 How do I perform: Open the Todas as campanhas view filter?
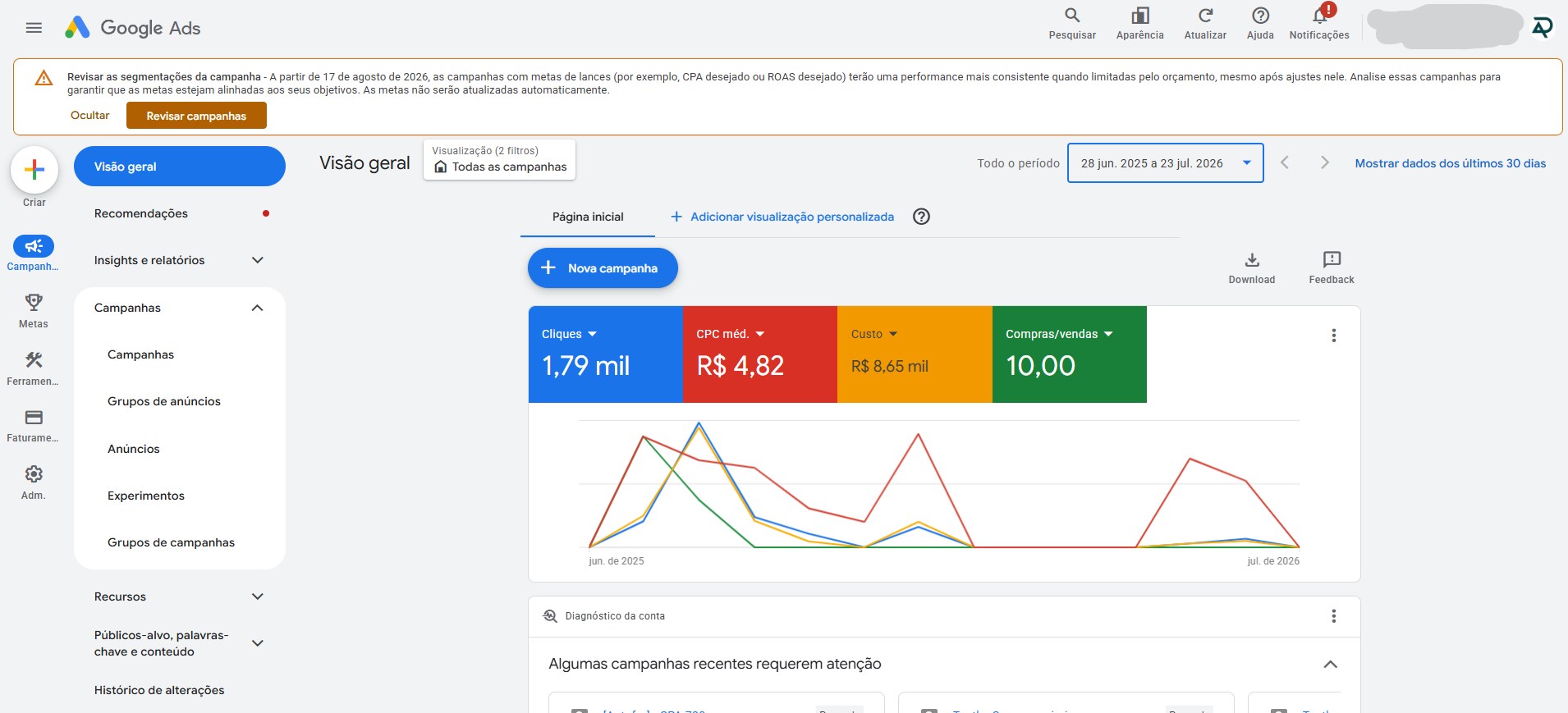(500, 159)
